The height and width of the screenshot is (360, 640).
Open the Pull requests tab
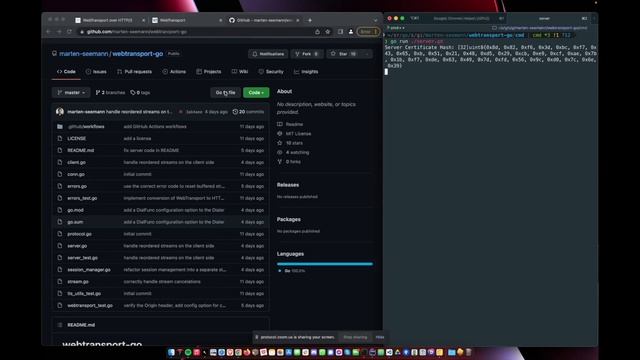pyautogui.click(x=134, y=71)
